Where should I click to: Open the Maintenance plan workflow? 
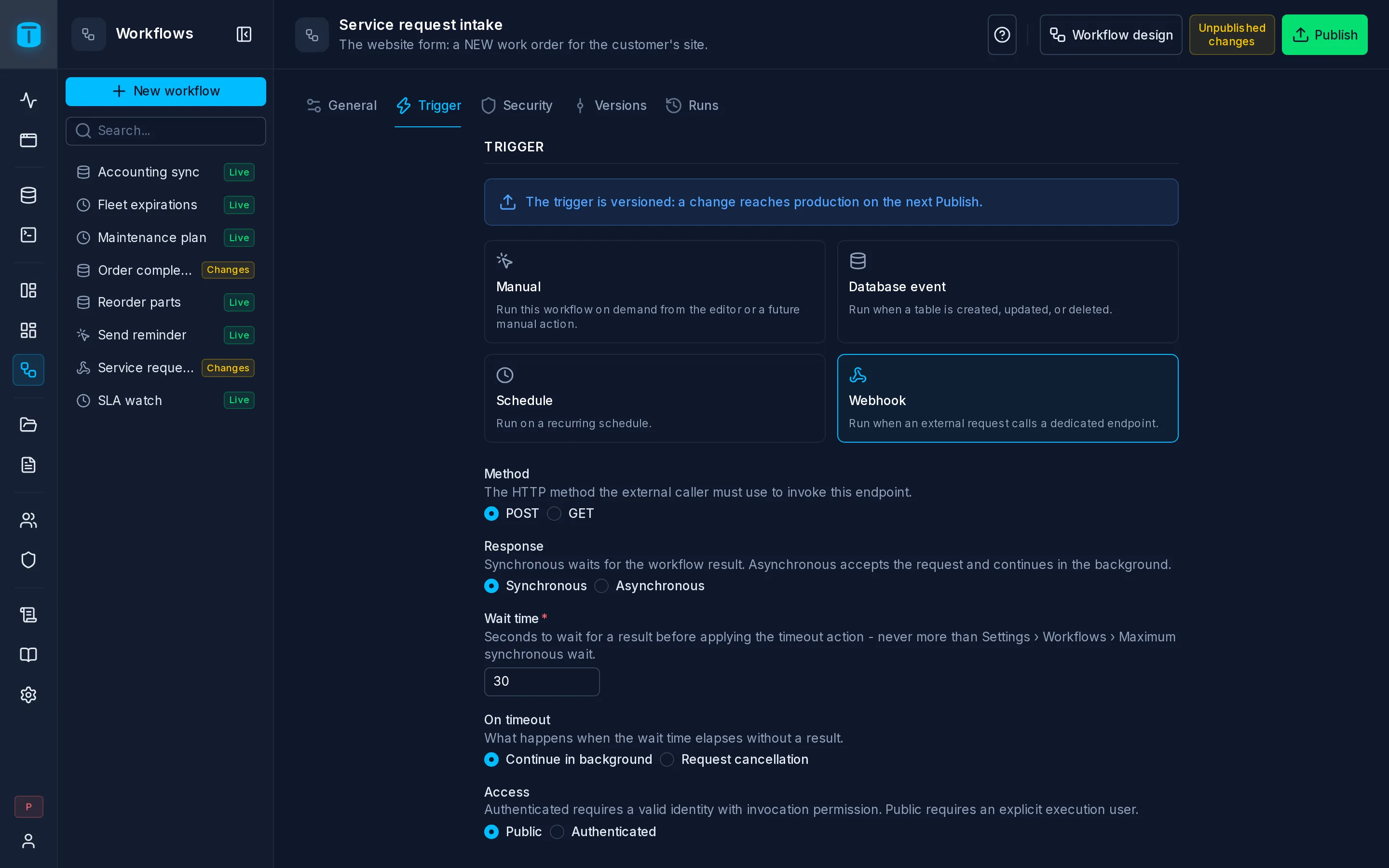click(x=165, y=237)
